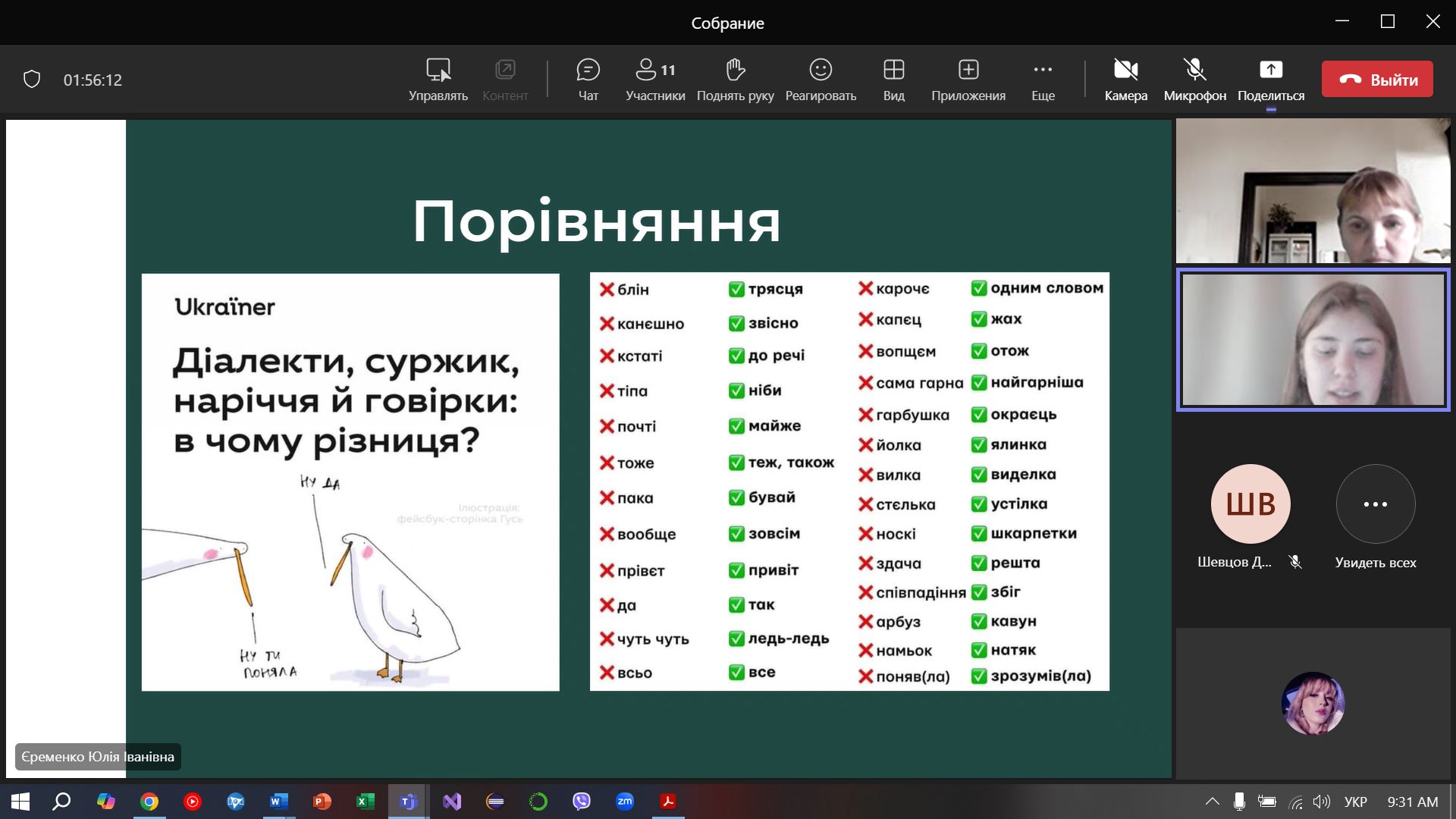Image resolution: width=1456 pixels, height=819 pixels.
Task: Leave the meeting with Выйти
Action: [x=1377, y=79]
